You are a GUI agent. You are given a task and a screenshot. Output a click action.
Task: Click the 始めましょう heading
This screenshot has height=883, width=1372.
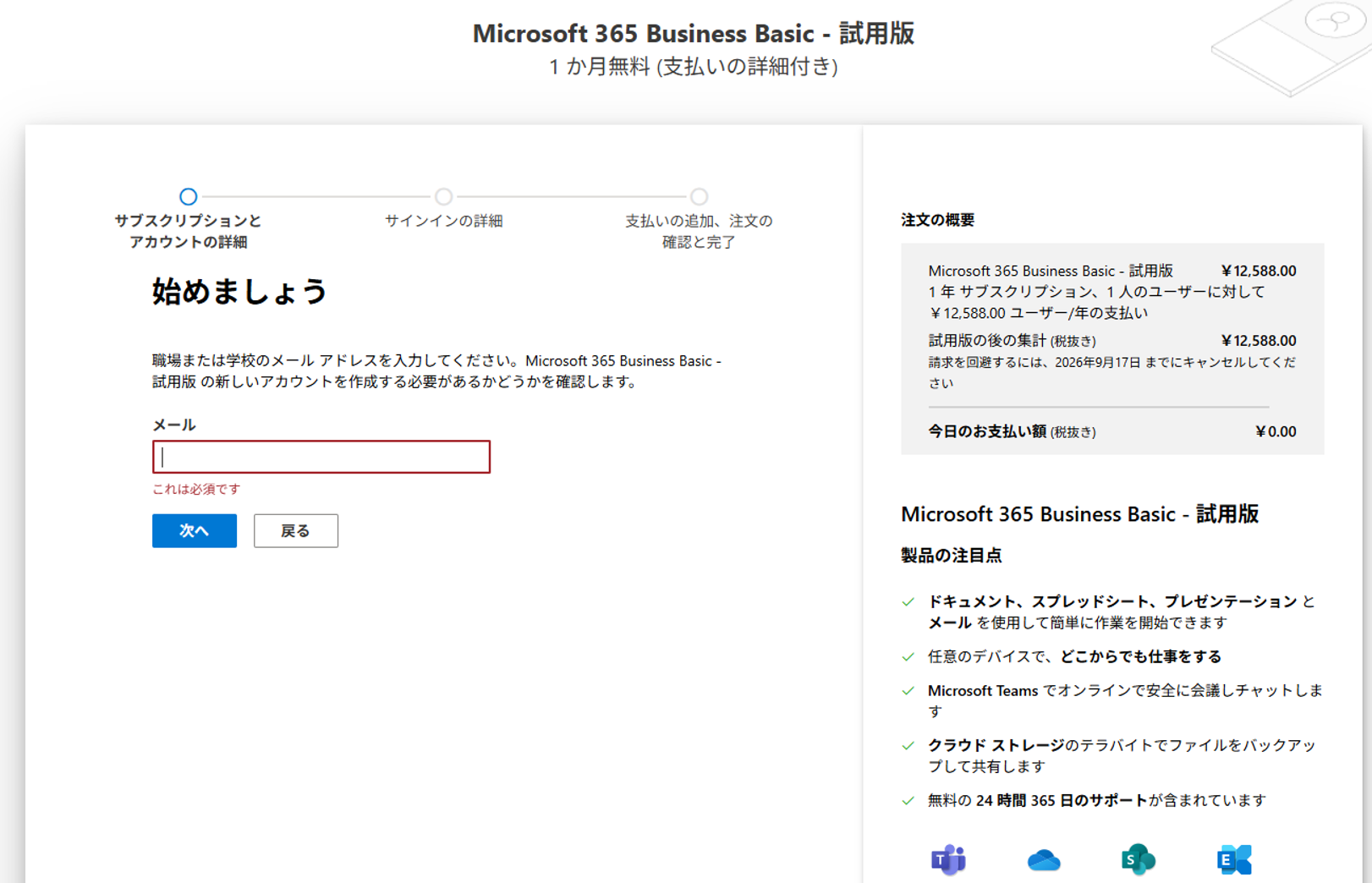239,292
